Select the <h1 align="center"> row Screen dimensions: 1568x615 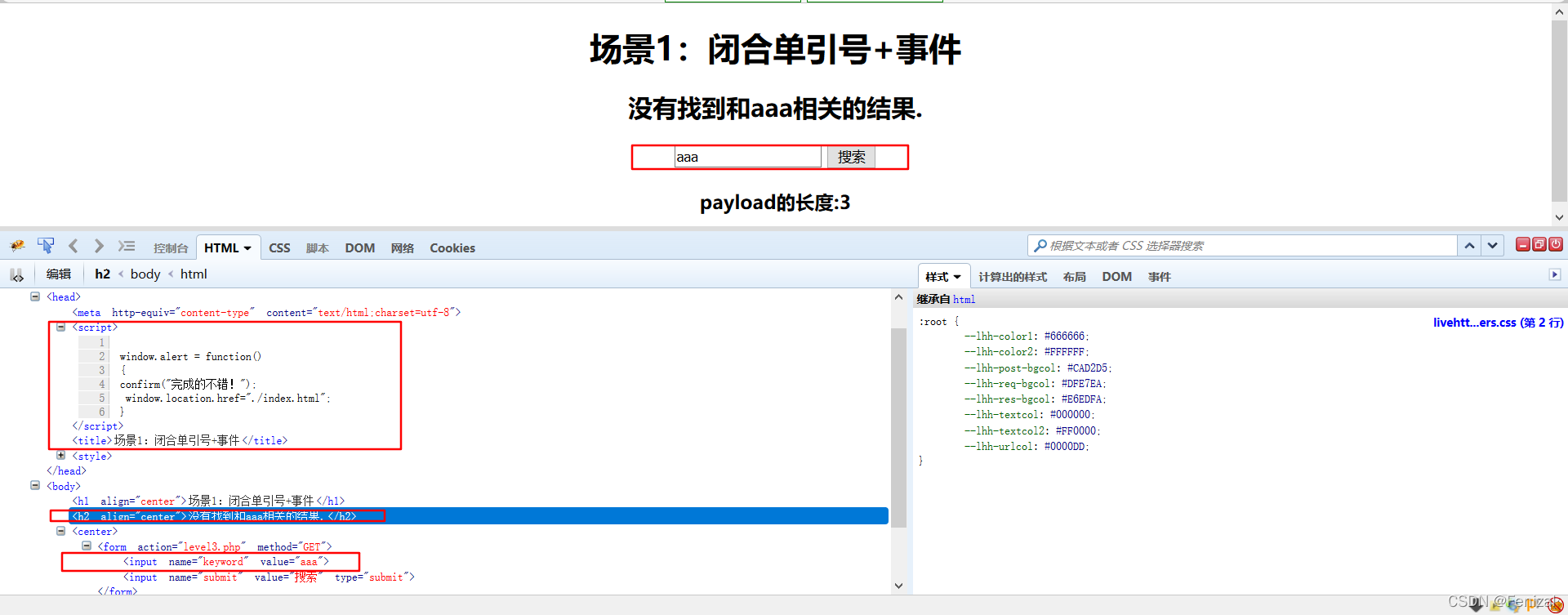coord(208,501)
